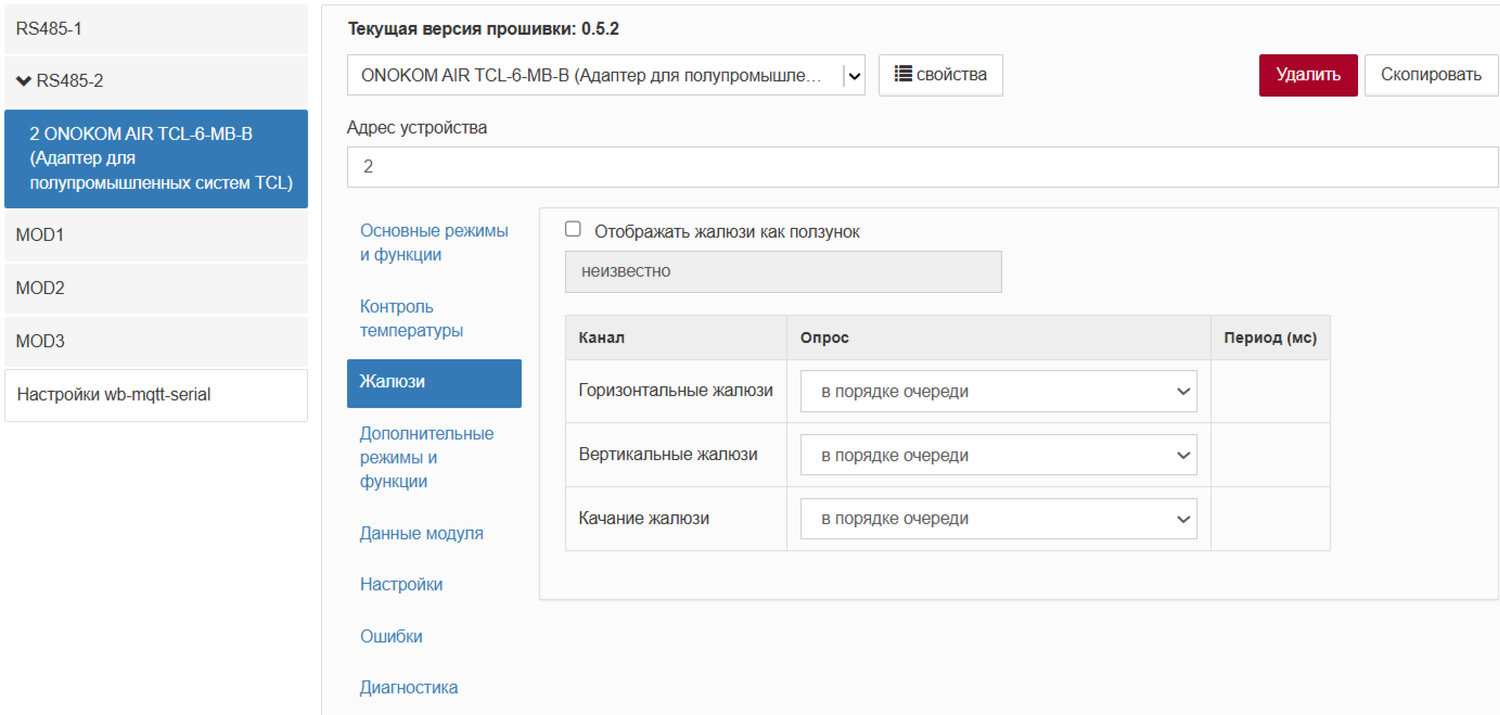Screen dimensions: 1500x715
Task: Click the red Удалить button
Action: pos(1308,75)
